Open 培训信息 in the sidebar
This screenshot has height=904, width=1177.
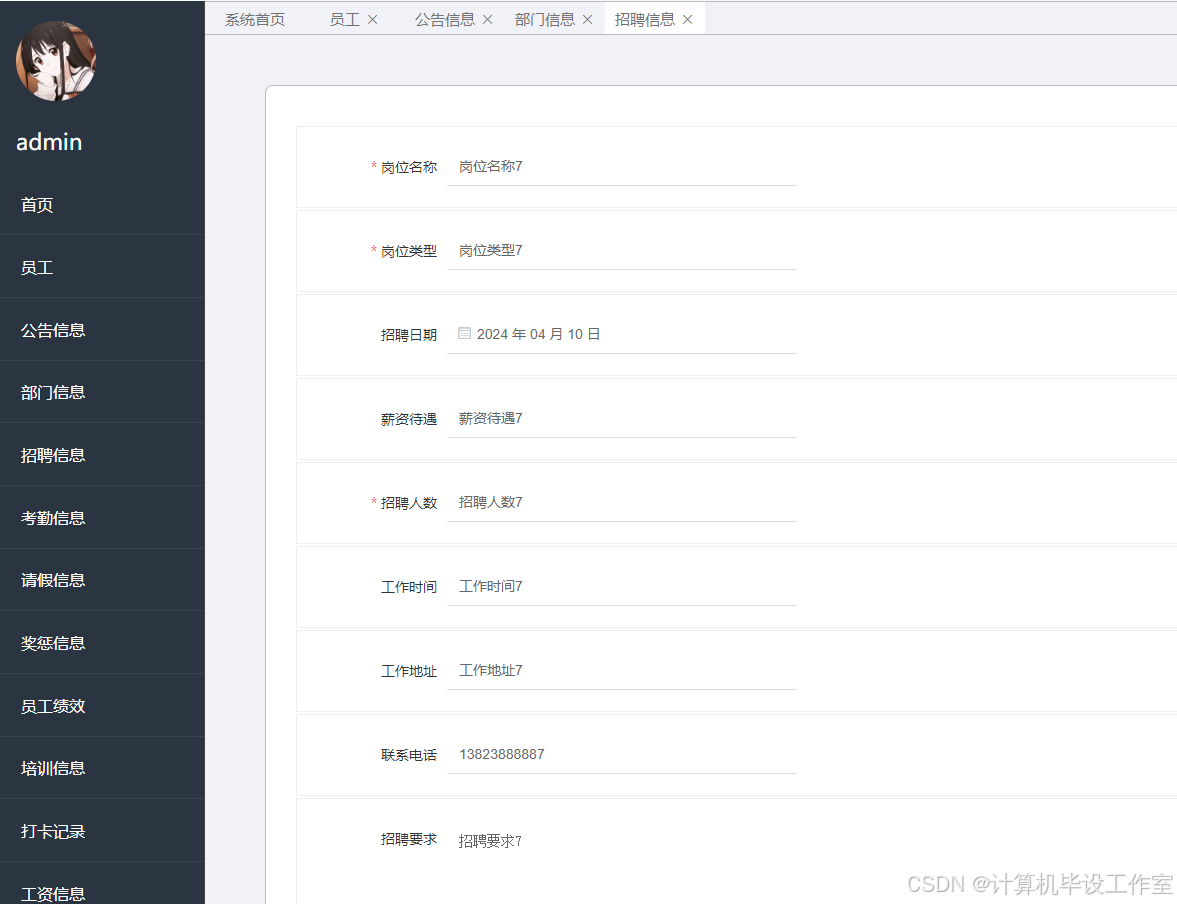102,768
